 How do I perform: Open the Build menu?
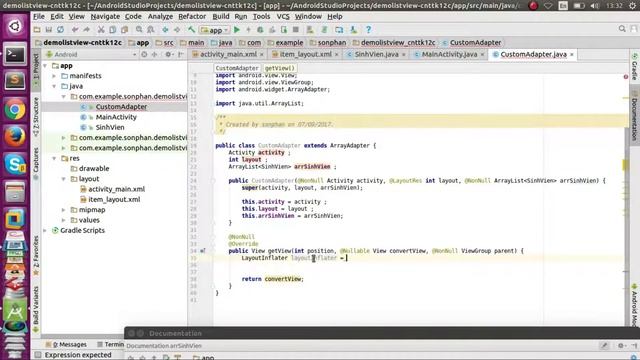point(221,17)
